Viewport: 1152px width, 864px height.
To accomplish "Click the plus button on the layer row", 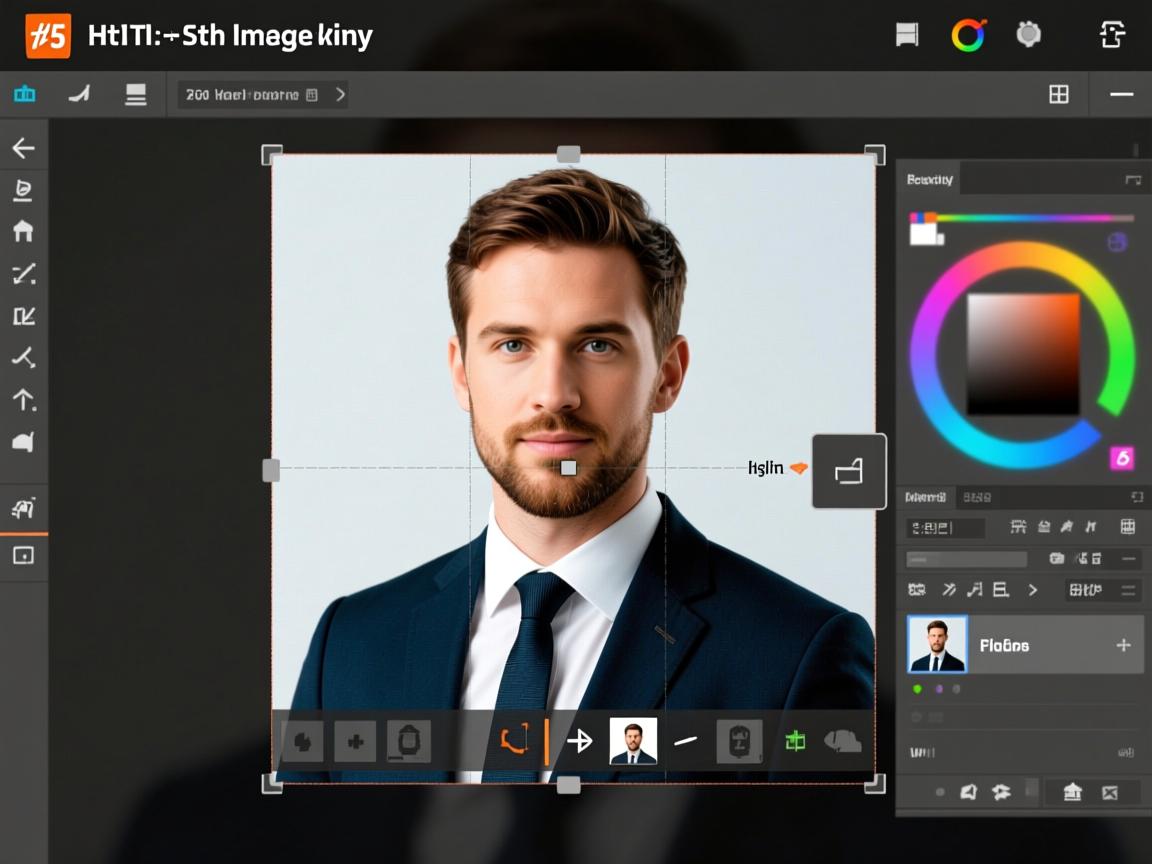I will (x=1123, y=645).
